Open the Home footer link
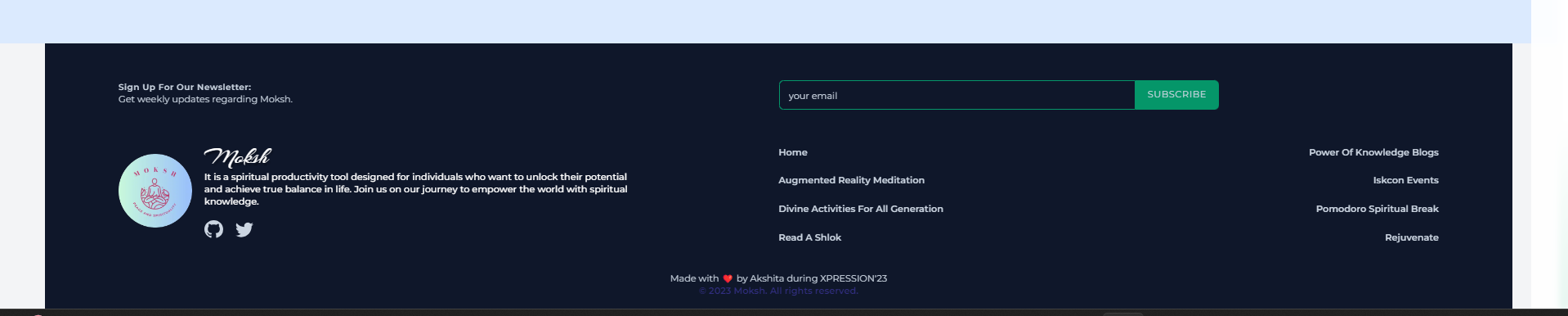This screenshot has height=316, width=1568. [793, 152]
